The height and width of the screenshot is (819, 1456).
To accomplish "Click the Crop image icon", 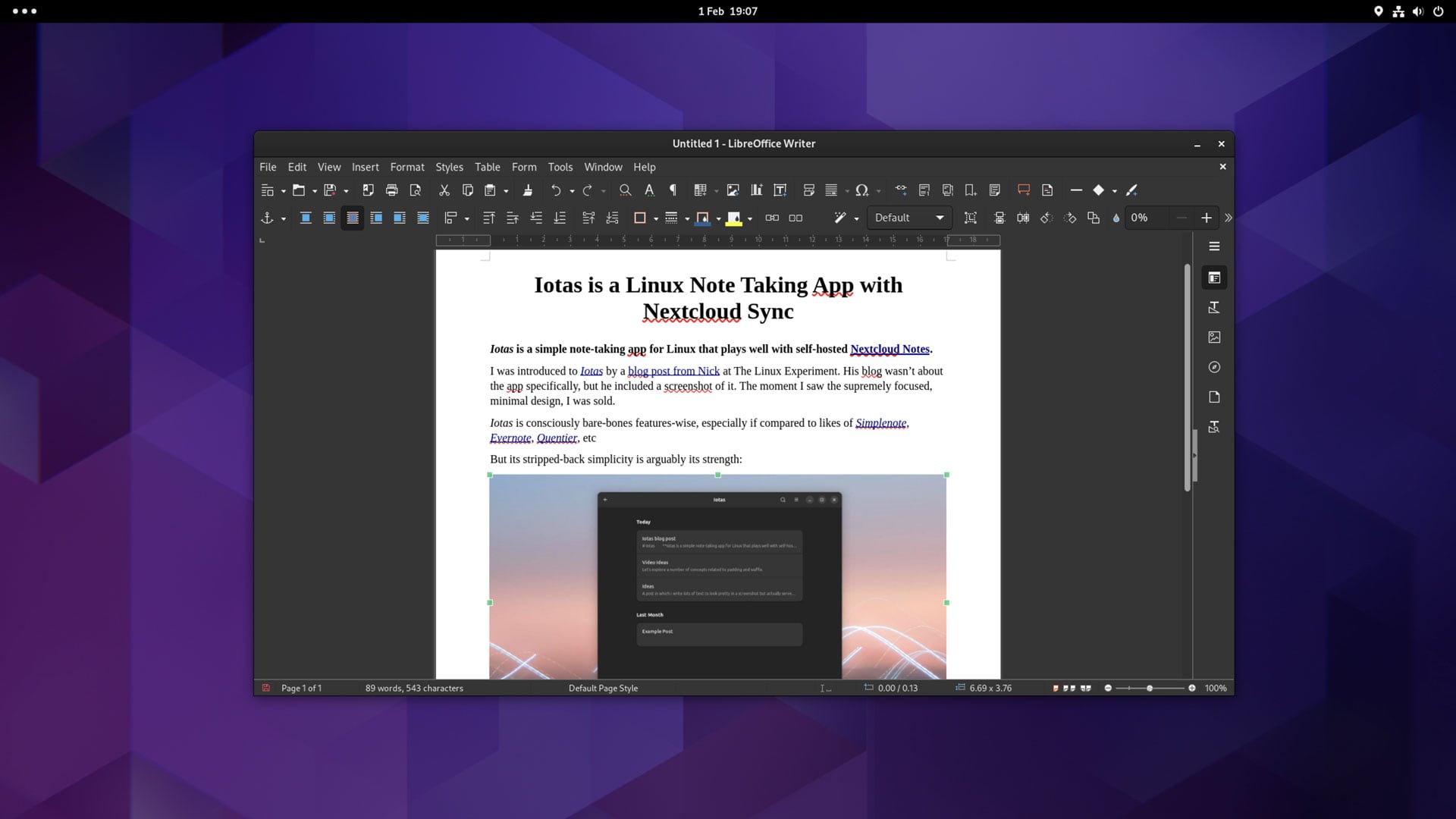I will (971, 218).
